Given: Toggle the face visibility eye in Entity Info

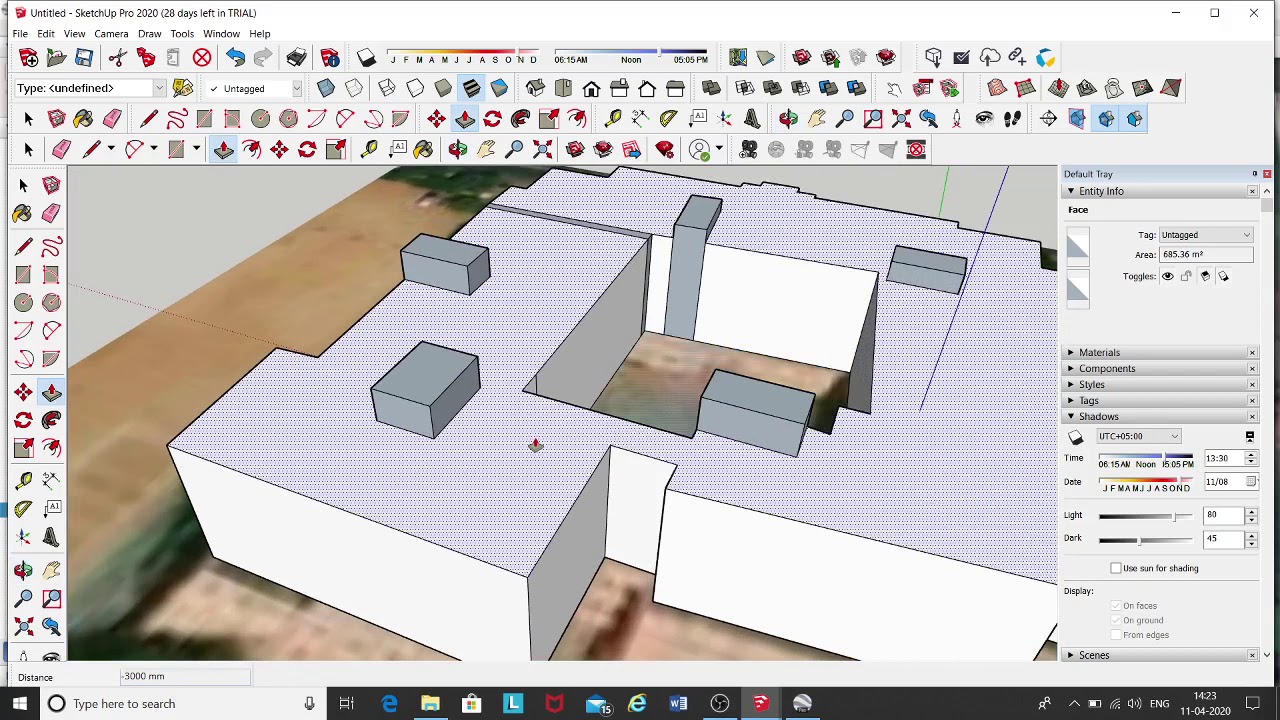Looking at the screenshot, I should (x=1167, y=277).
